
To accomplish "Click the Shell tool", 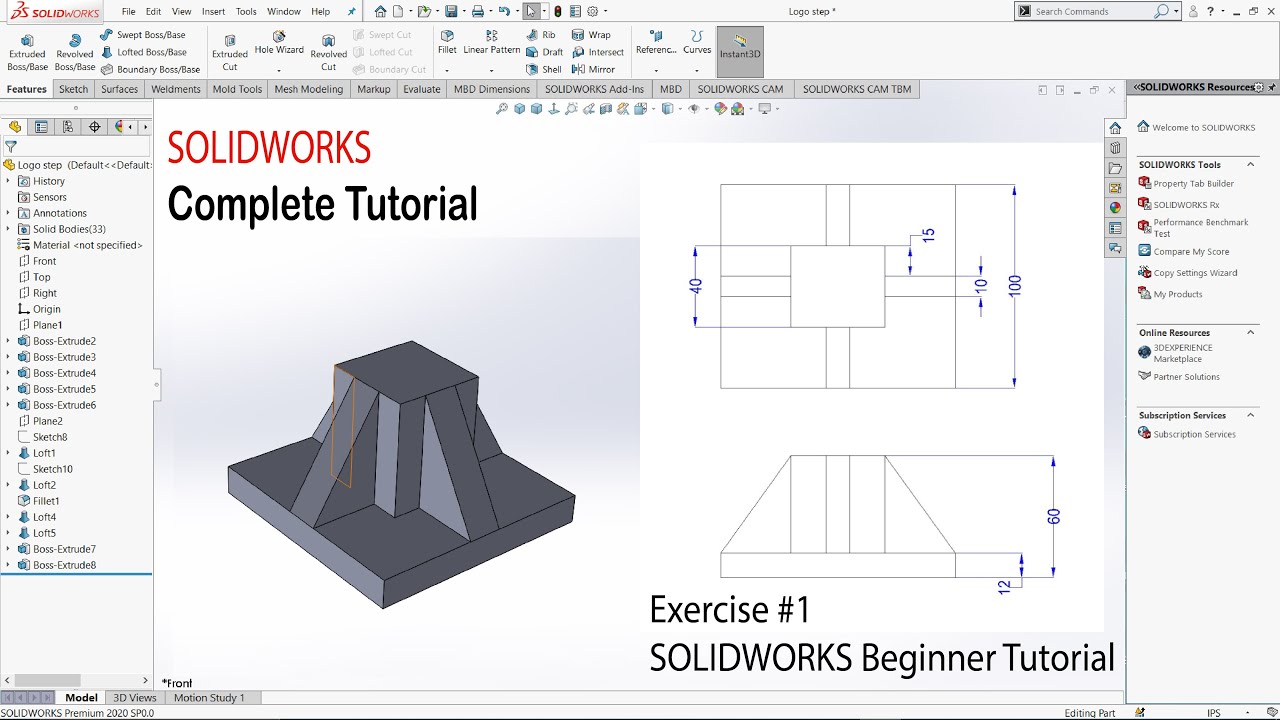I will [x=544, y=70].
